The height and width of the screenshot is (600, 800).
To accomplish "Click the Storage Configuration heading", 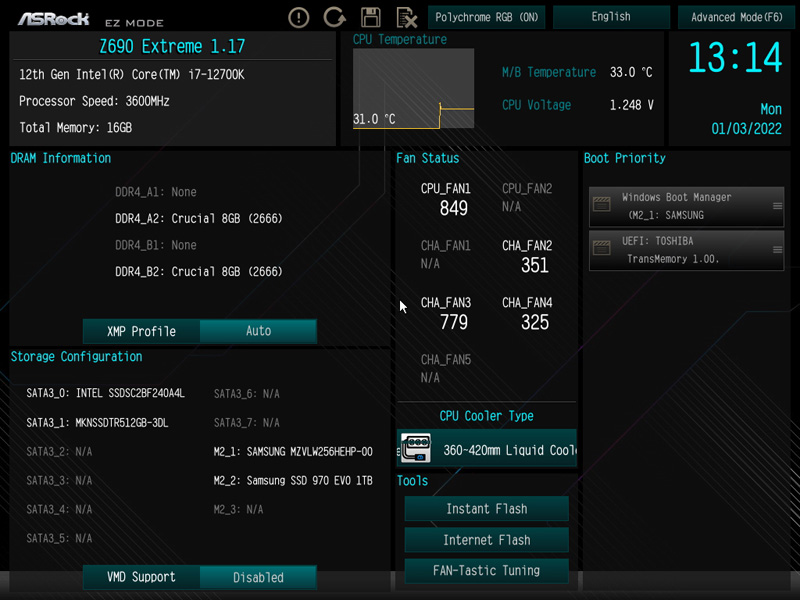I will click(x=77, y=357).
